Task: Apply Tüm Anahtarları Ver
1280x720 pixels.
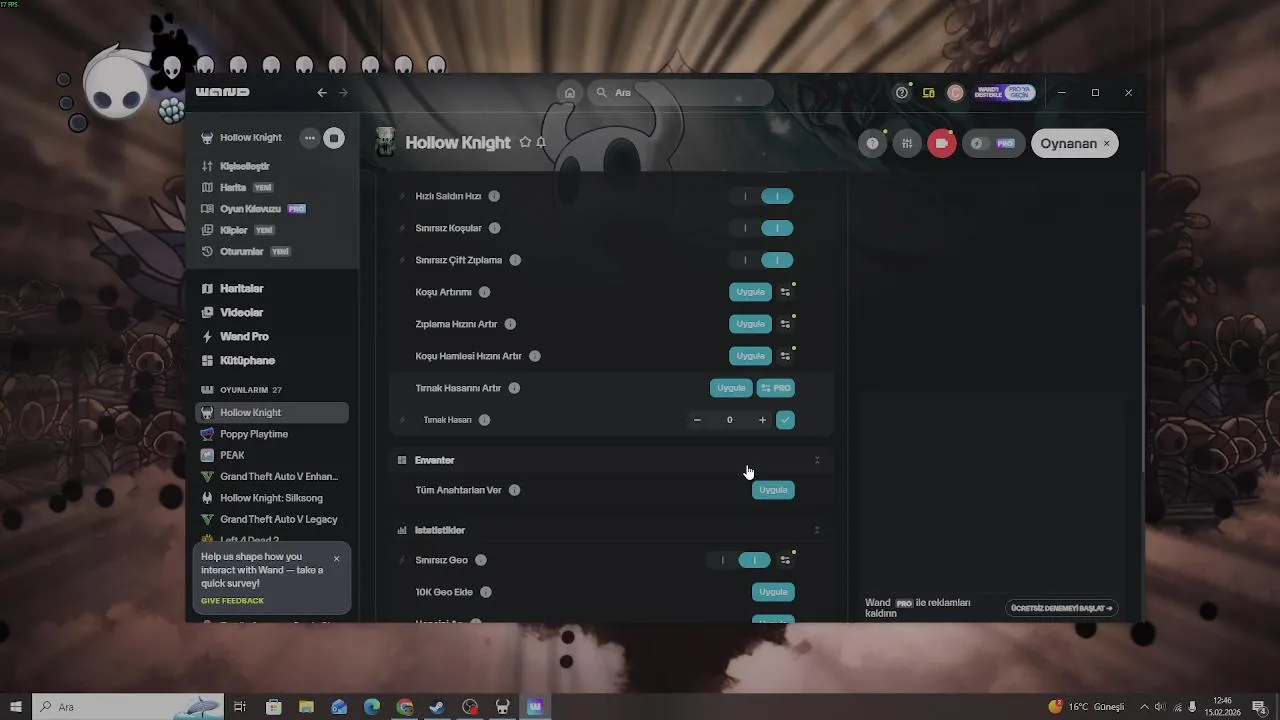Action: 773,490
